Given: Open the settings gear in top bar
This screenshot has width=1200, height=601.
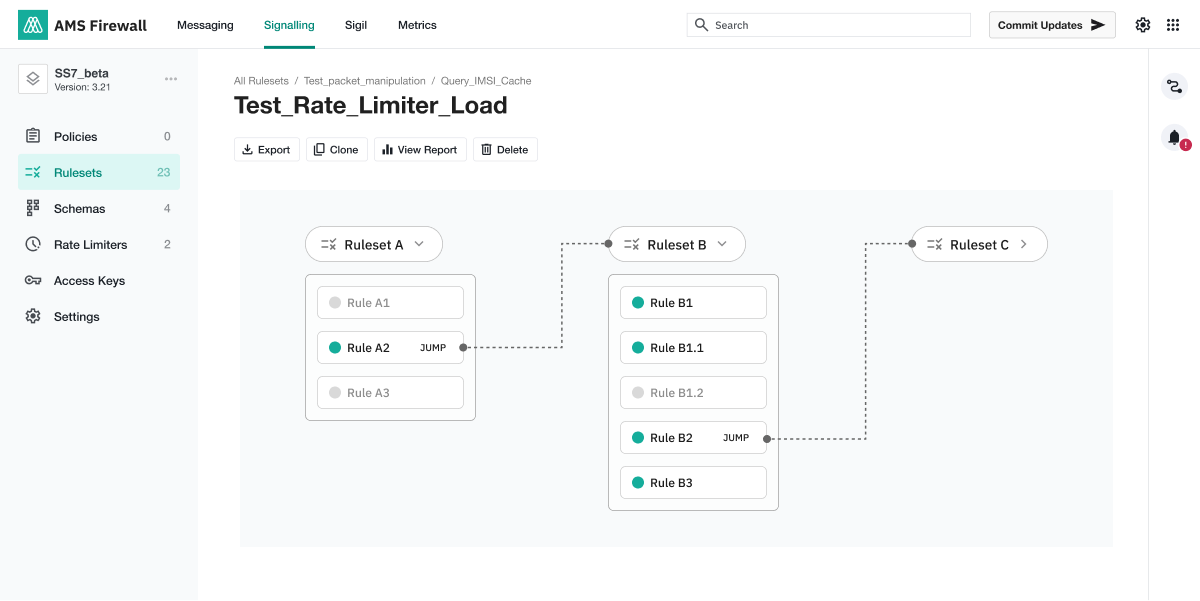Looking at the screenshot, I should [1143, 25].
